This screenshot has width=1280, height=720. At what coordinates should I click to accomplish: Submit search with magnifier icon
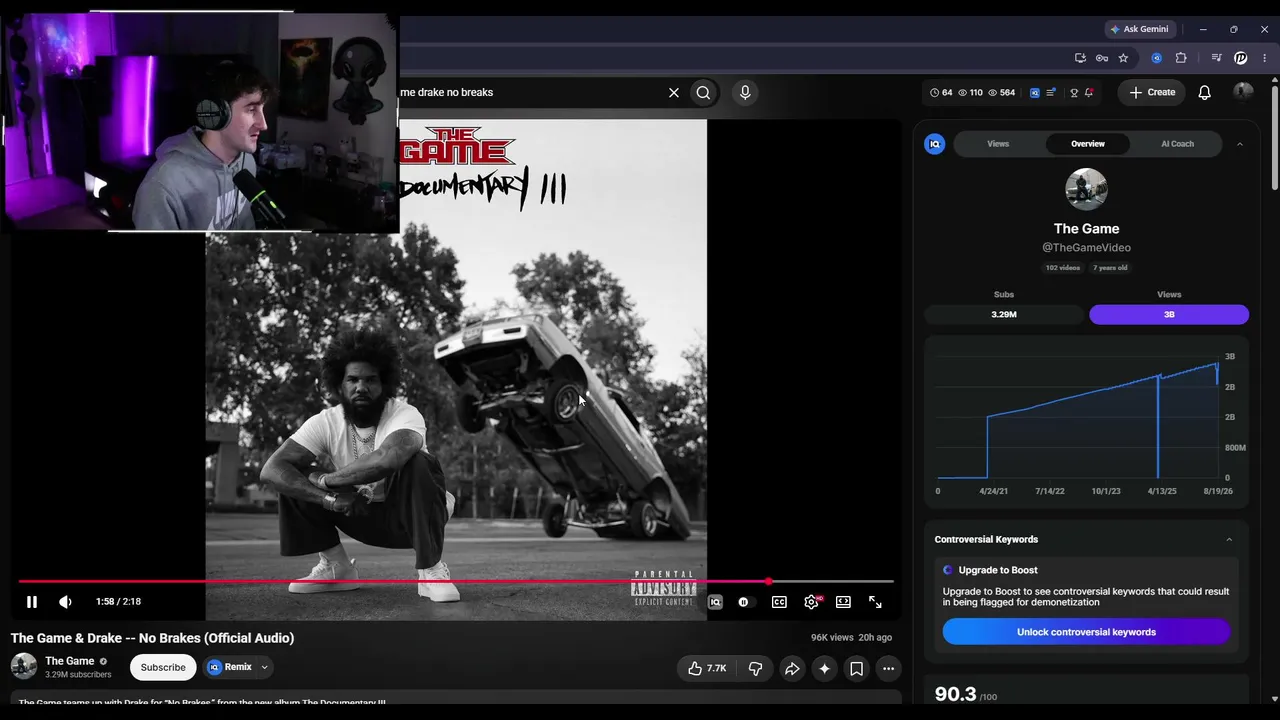click(704, 92)
